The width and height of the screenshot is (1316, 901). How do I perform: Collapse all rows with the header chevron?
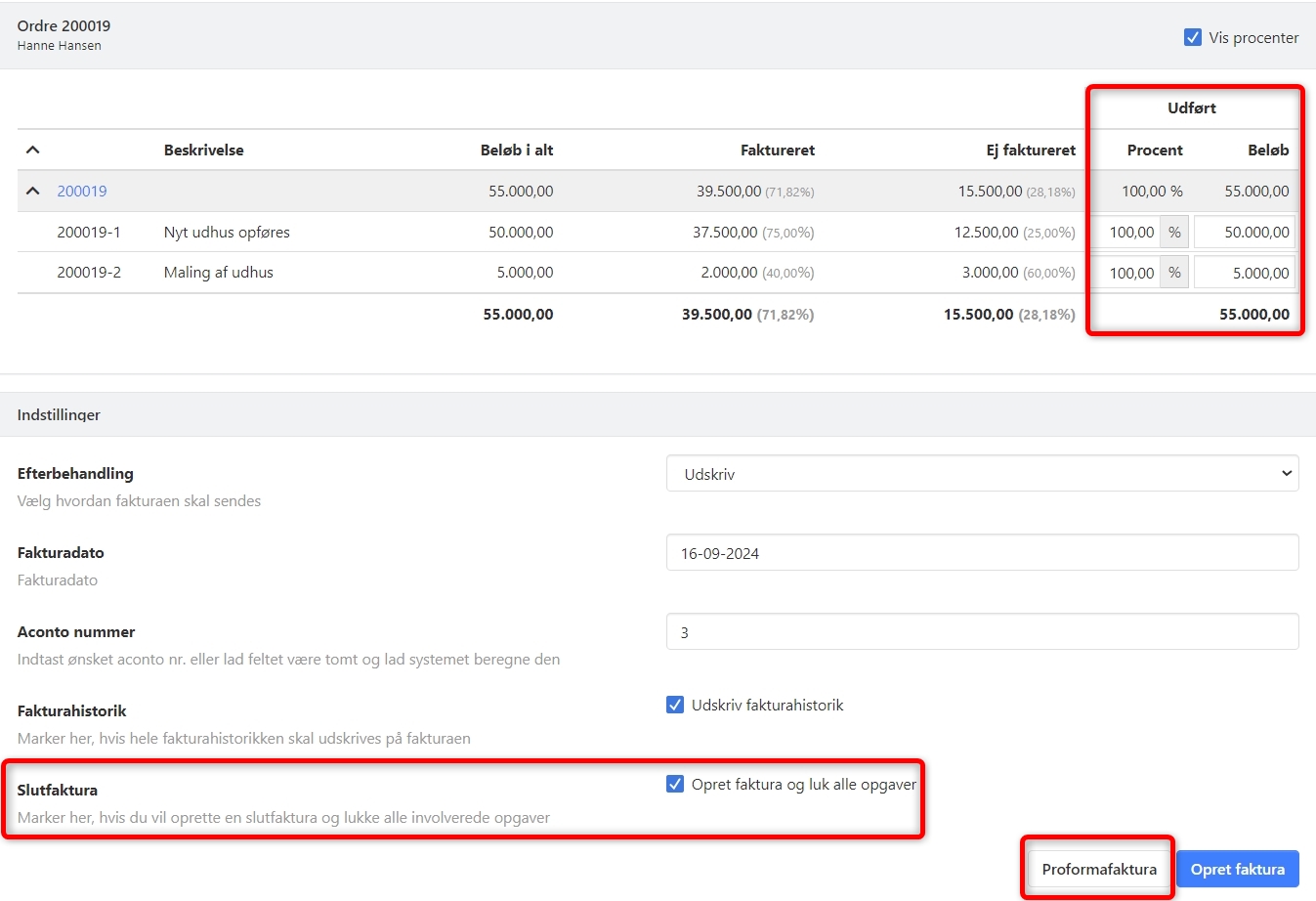click(32, 150)
